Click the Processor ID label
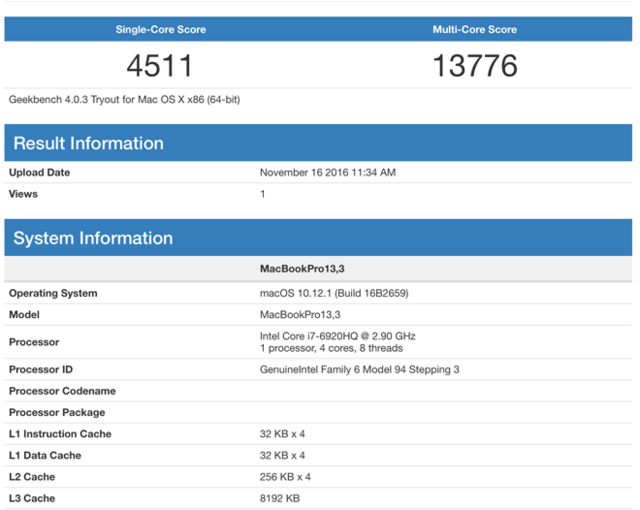 (x=41, y=369)
